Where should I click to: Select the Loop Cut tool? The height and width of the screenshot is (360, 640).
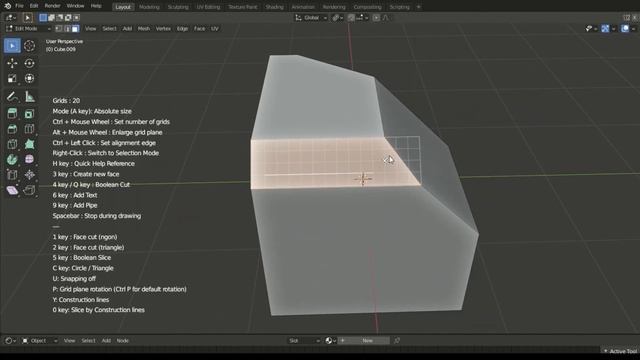tap(29, 129)
